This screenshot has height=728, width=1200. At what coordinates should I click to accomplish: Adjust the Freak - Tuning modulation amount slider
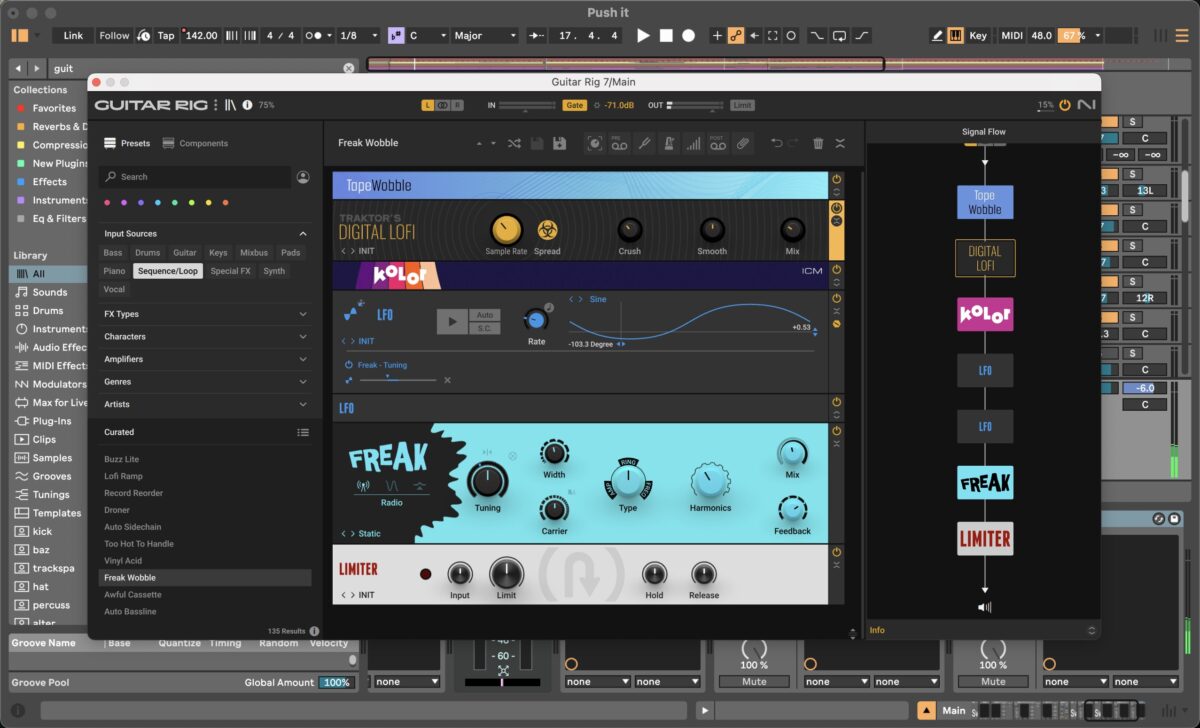point(398,380)
